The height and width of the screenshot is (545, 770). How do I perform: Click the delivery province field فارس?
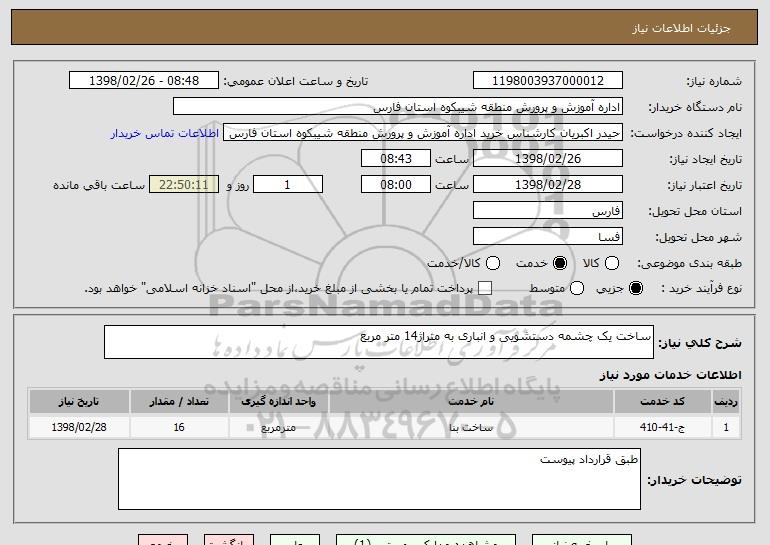[548, 211]
